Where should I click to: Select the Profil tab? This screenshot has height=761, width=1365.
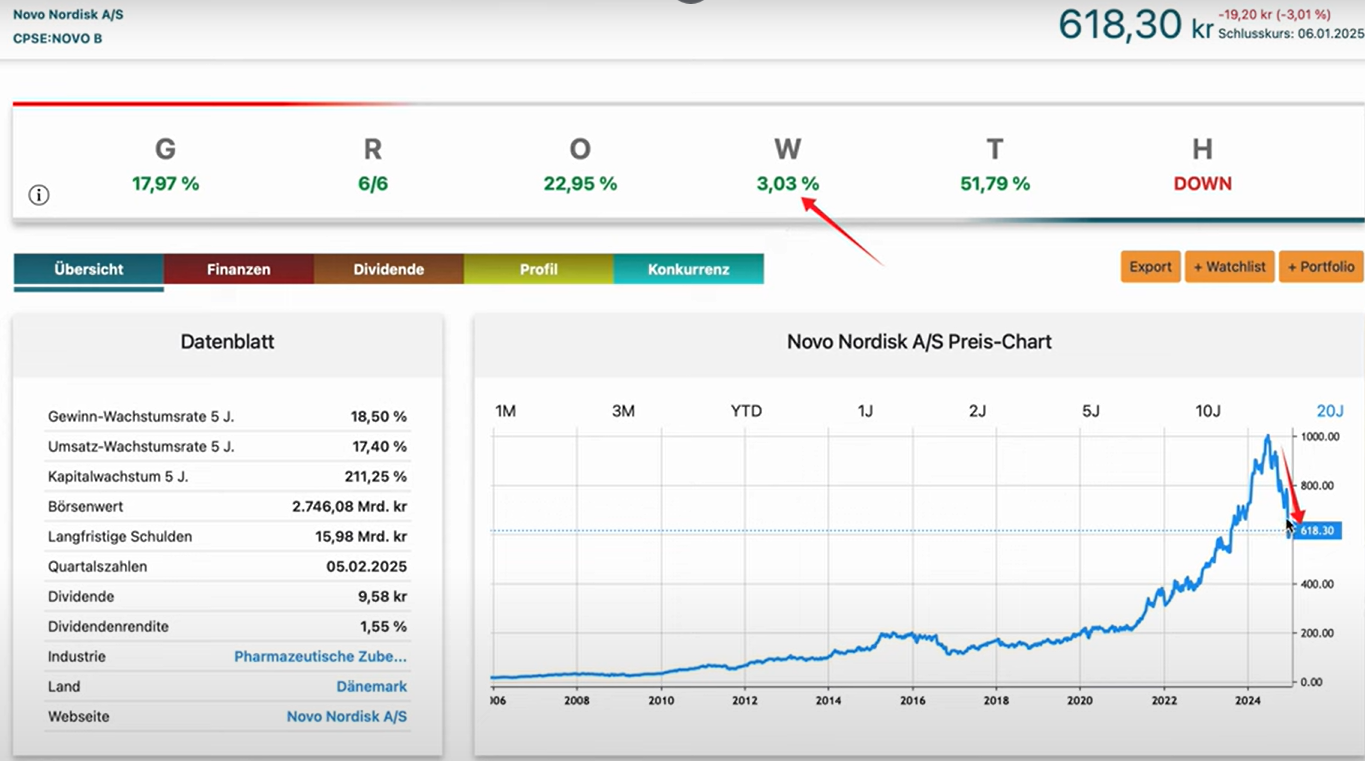click(x=539, y=269)
